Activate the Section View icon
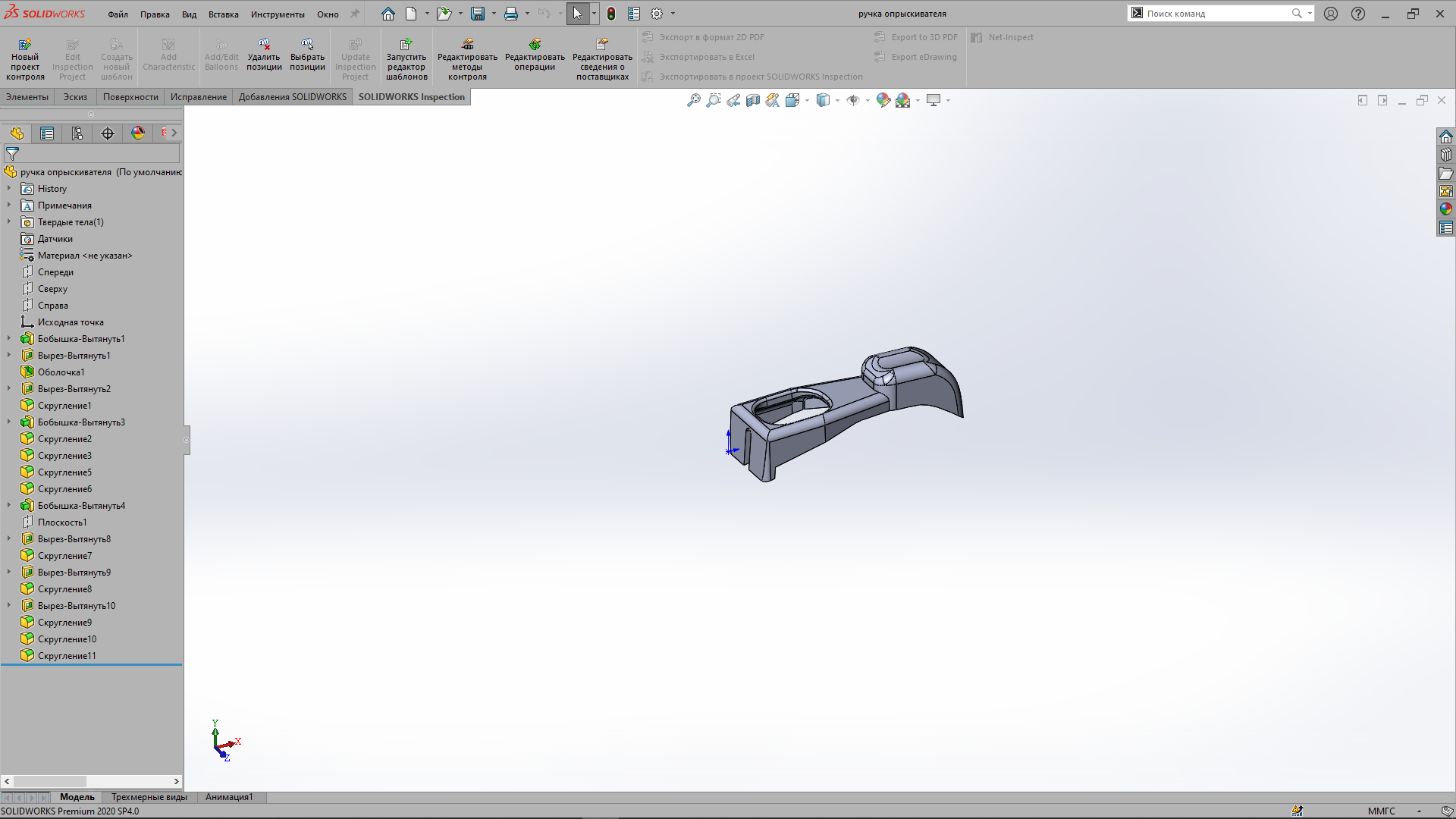1456x819 pixels. click(752, 100)
